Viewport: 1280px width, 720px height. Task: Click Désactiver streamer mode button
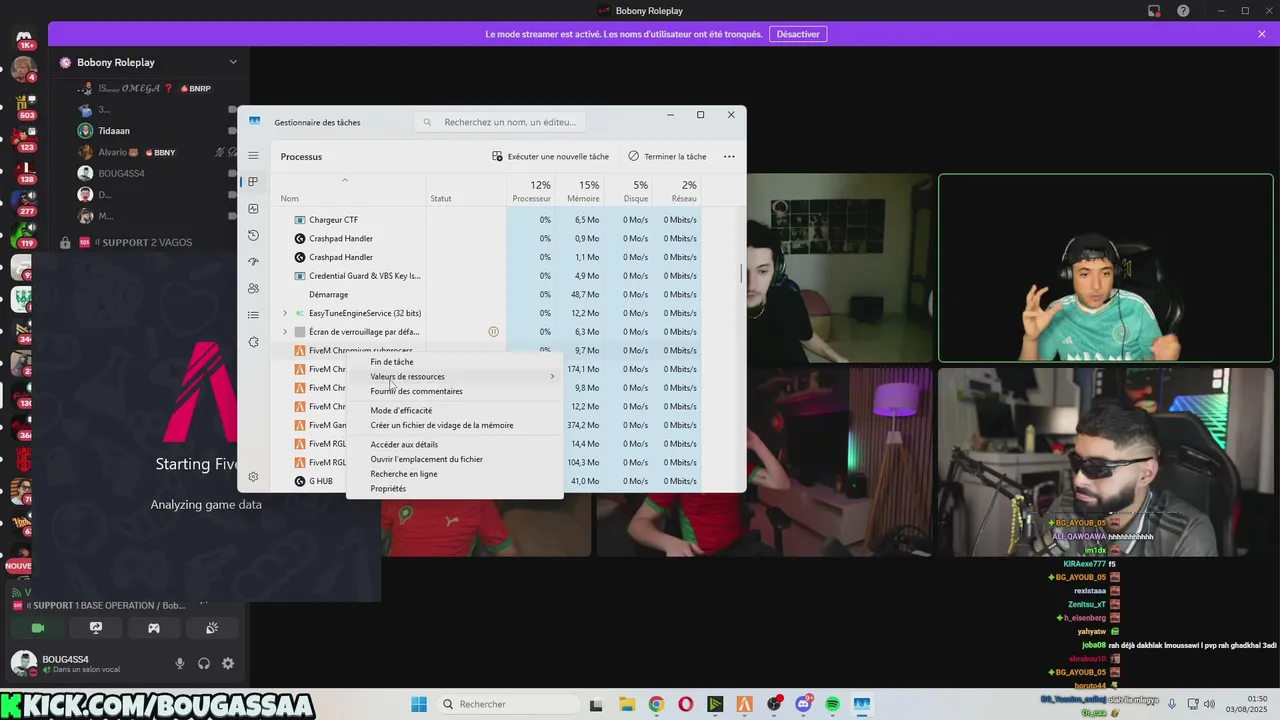pos(798,34)
